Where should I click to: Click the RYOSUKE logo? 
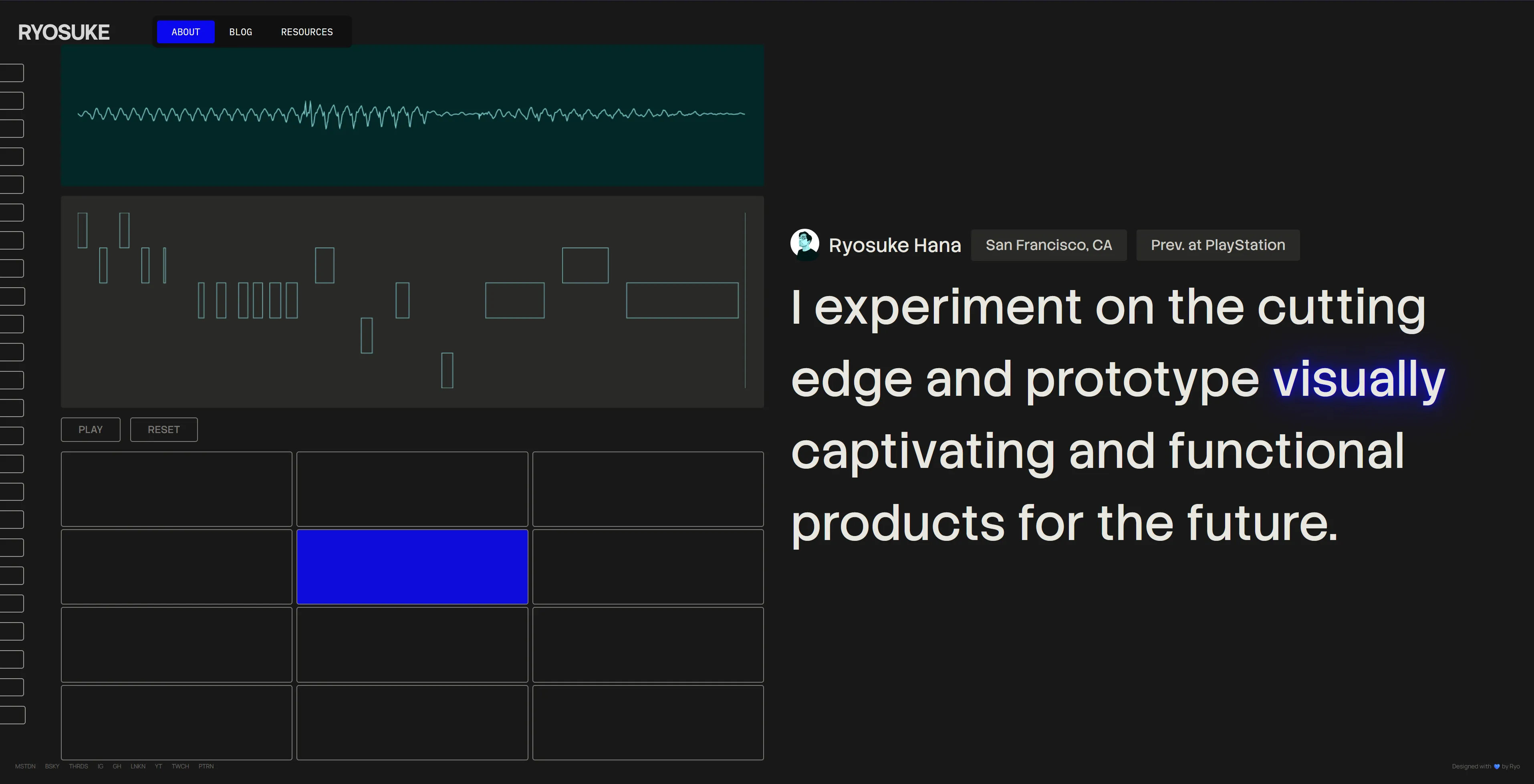coord(63,32)
